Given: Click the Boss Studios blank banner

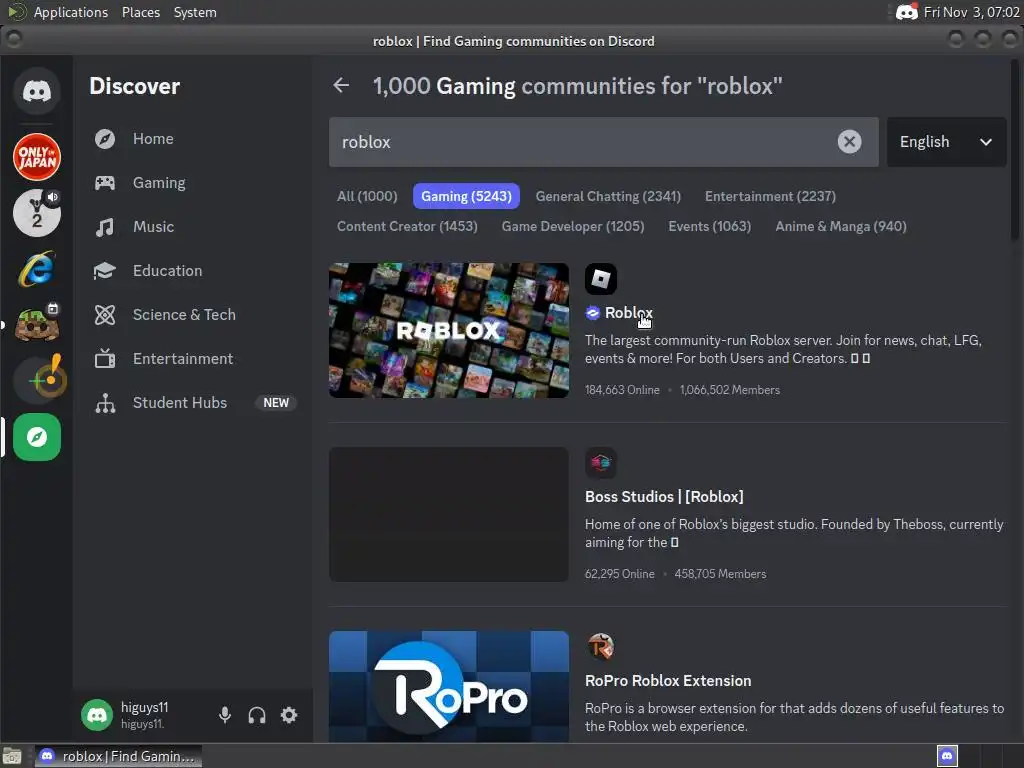Looking at the screenshot, I should tap(449, 515).
